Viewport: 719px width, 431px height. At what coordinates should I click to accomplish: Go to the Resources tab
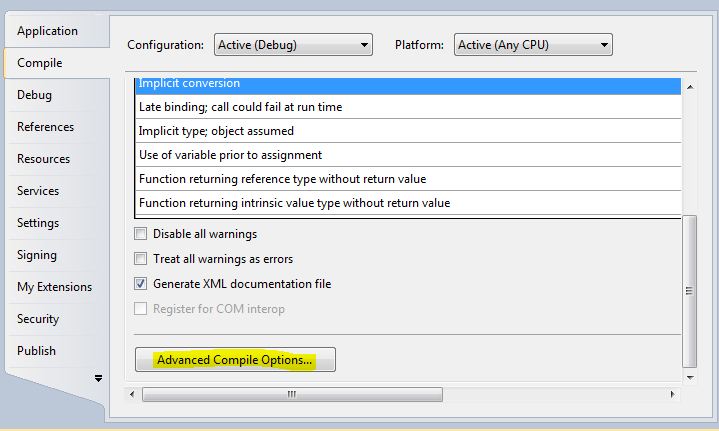57,159
